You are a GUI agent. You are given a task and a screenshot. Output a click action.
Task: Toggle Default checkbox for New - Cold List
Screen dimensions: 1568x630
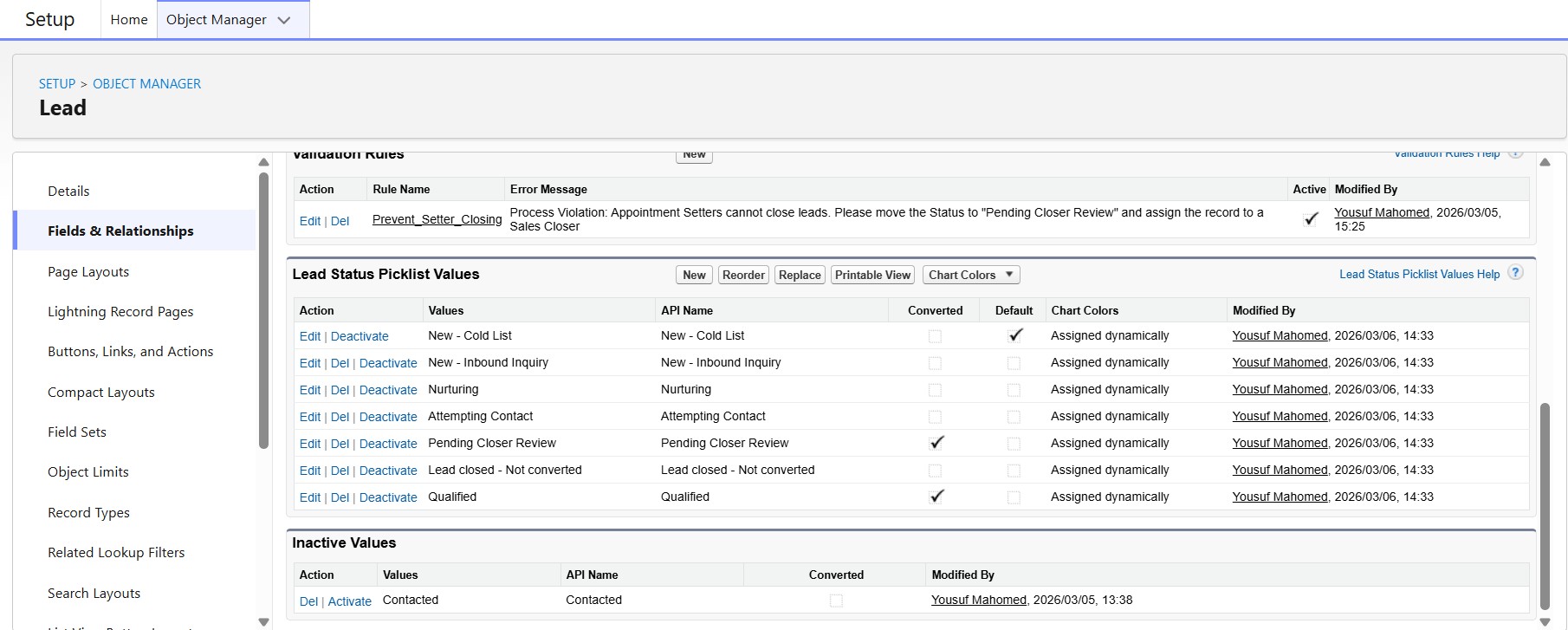1015,335
